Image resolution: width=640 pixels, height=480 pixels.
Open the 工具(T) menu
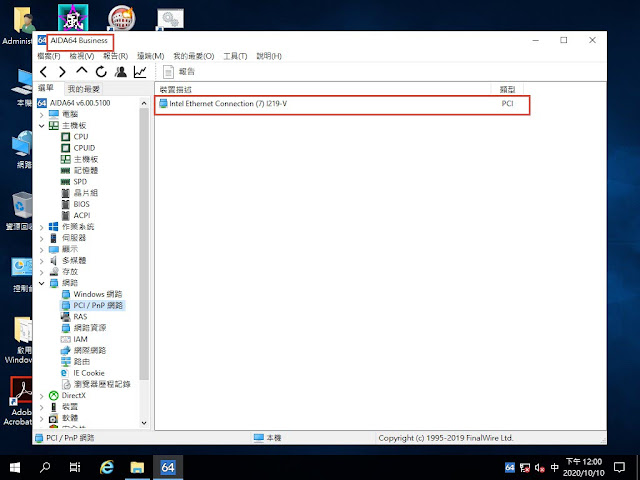235,56
